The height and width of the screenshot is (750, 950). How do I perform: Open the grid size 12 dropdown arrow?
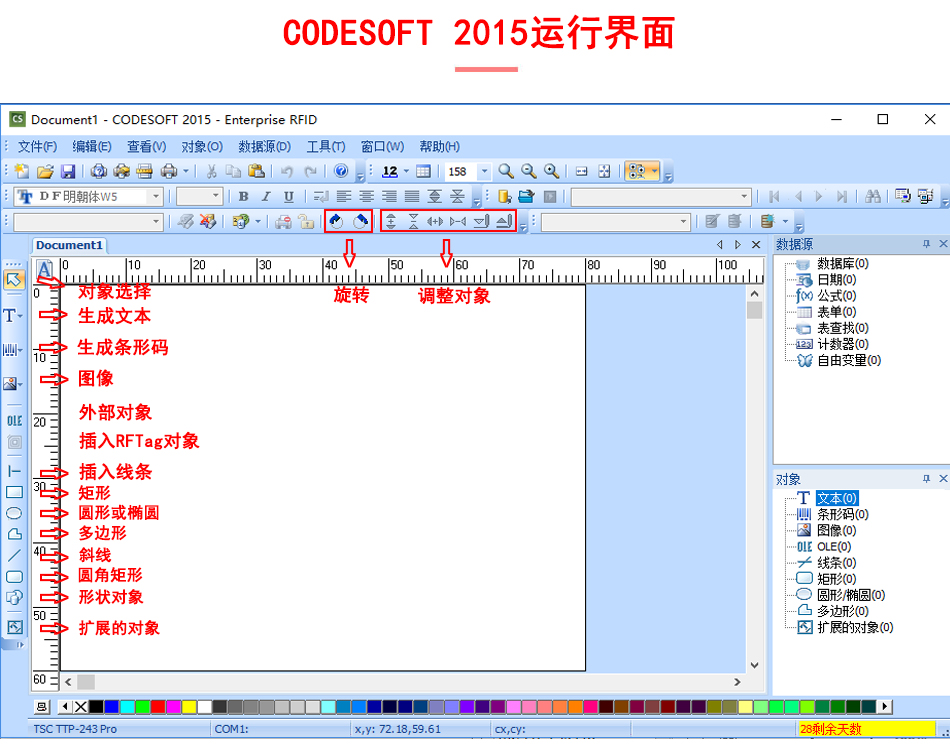coord(406,171)
